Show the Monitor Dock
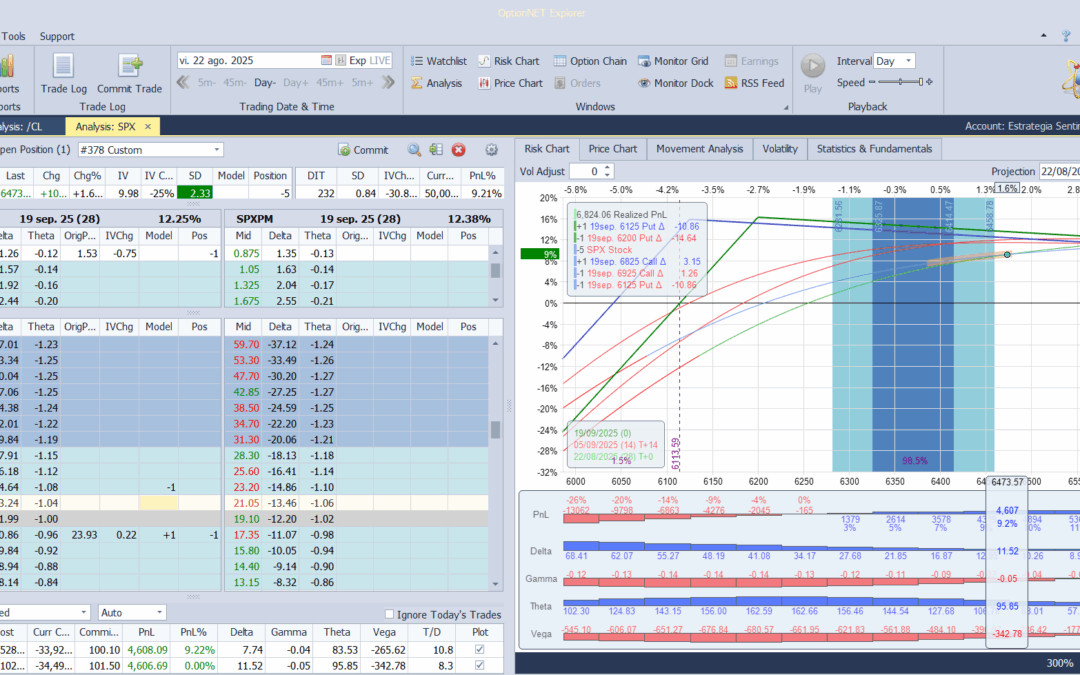Image resolution: width=1080 pixels, height=675 pixels. coord(675,84)
